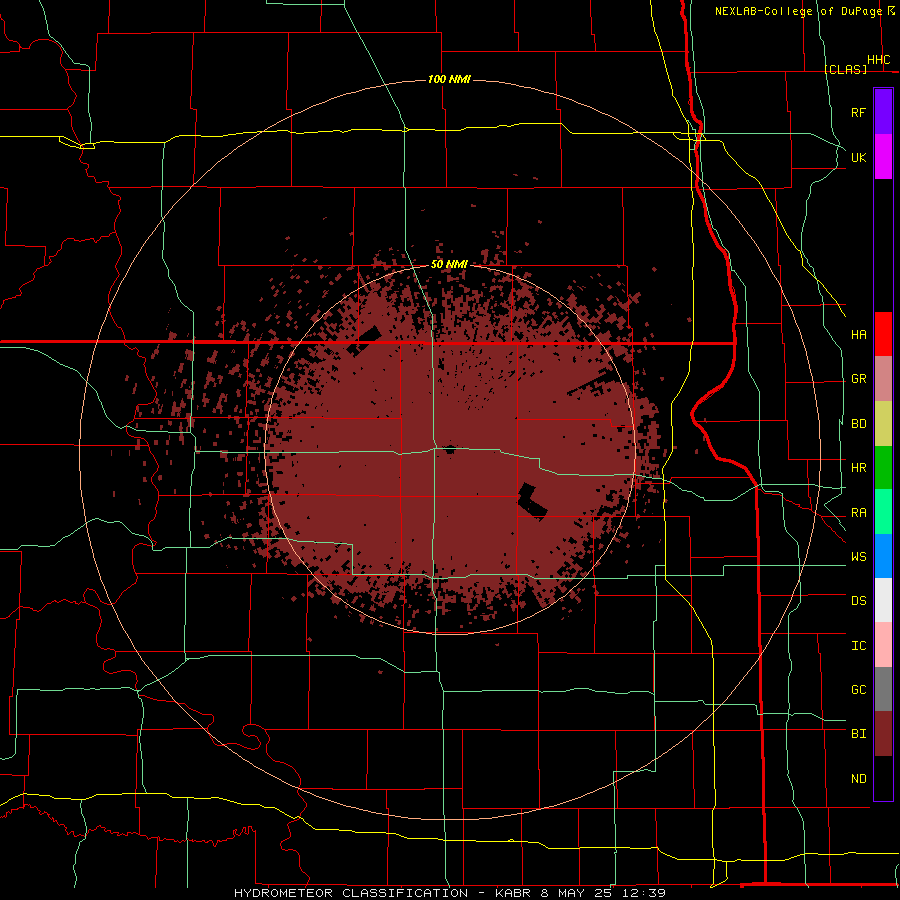Click the "KABR" radar station identifier

[x=514, y=893]
